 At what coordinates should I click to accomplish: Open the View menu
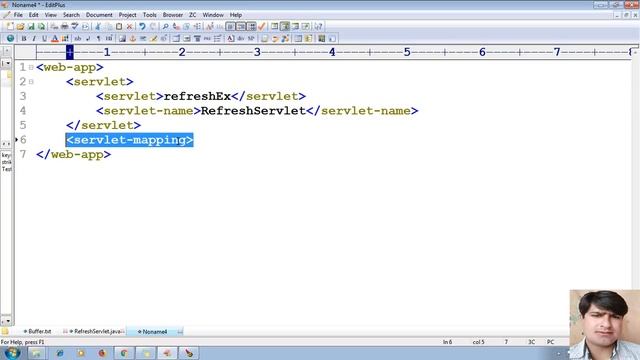click(51, 15)
